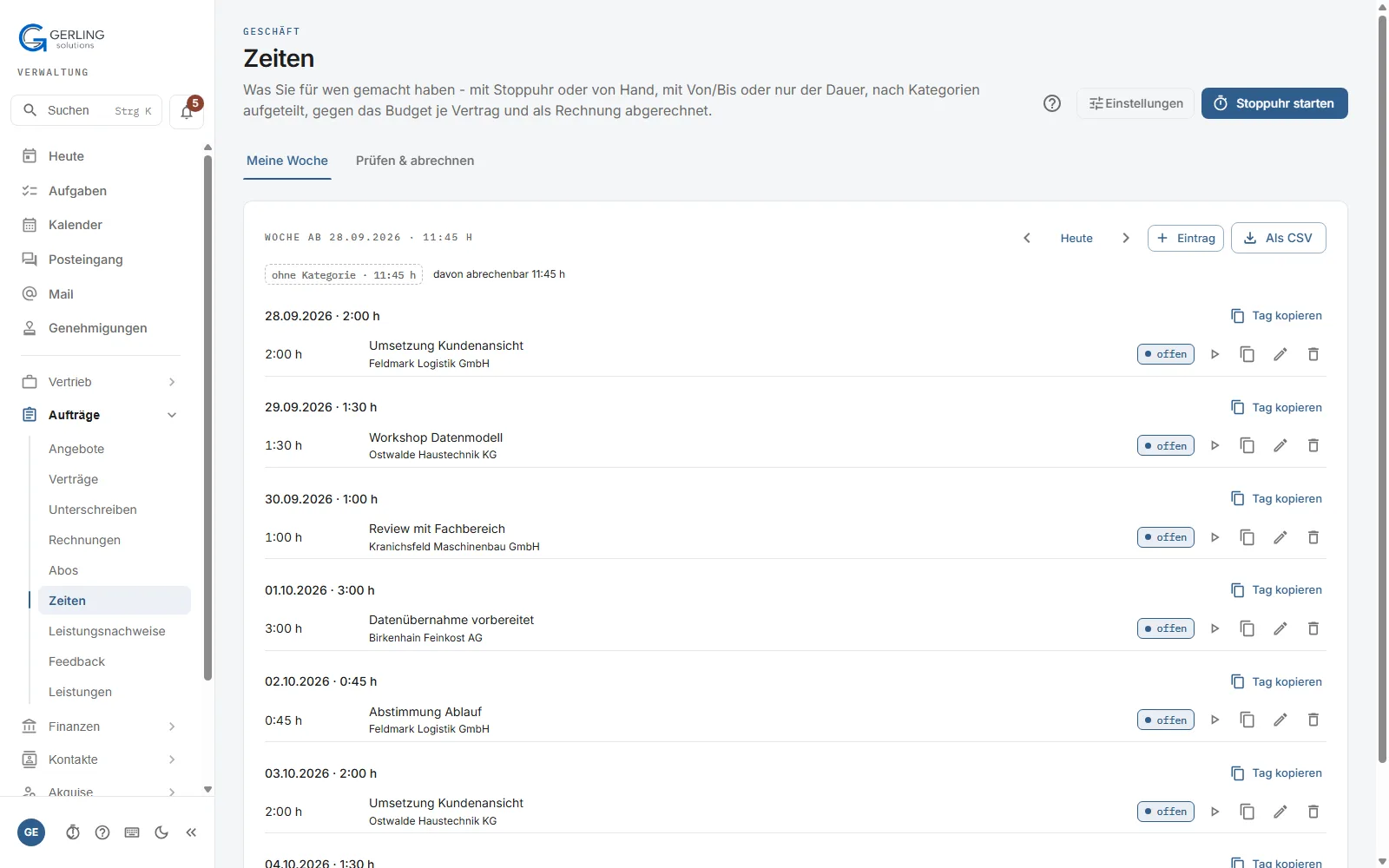
Task: Delete the Abstimmung Ablauf entry
Action: 1313,720
